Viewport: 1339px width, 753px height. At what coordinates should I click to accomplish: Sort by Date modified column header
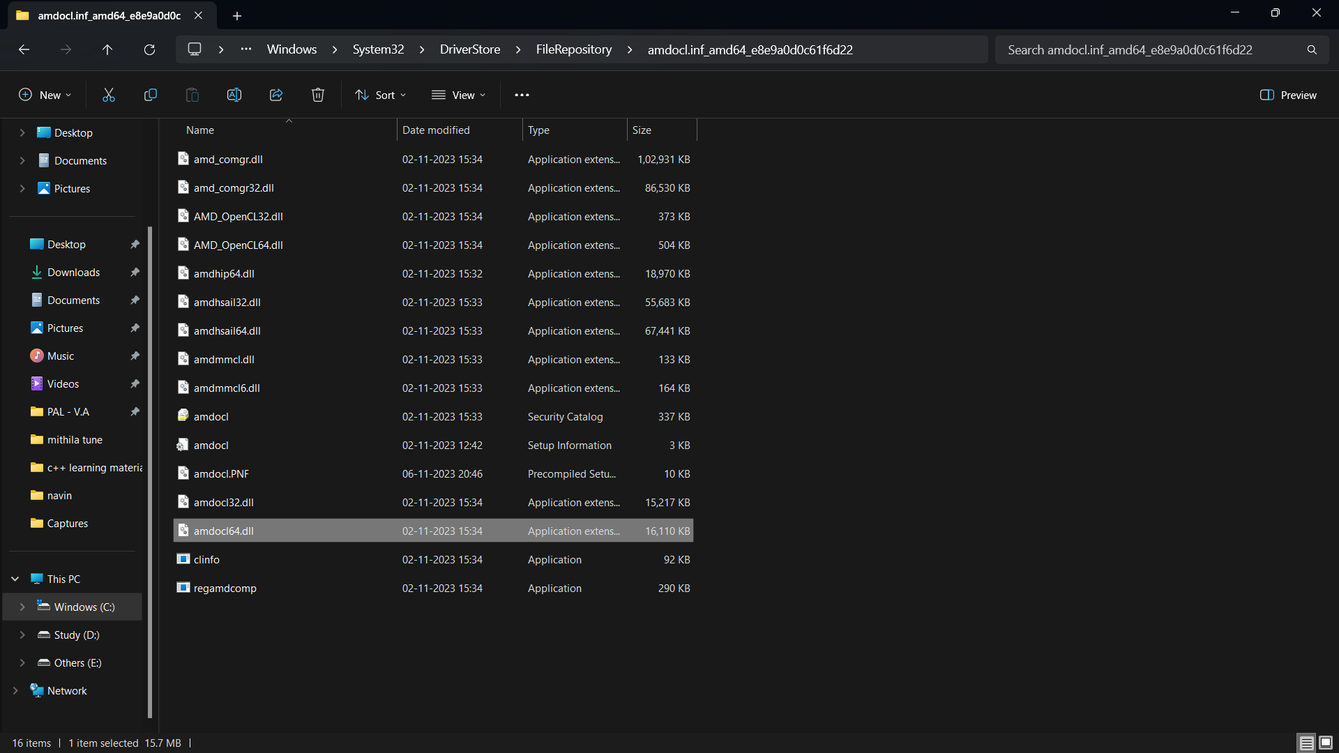point(459,130)
